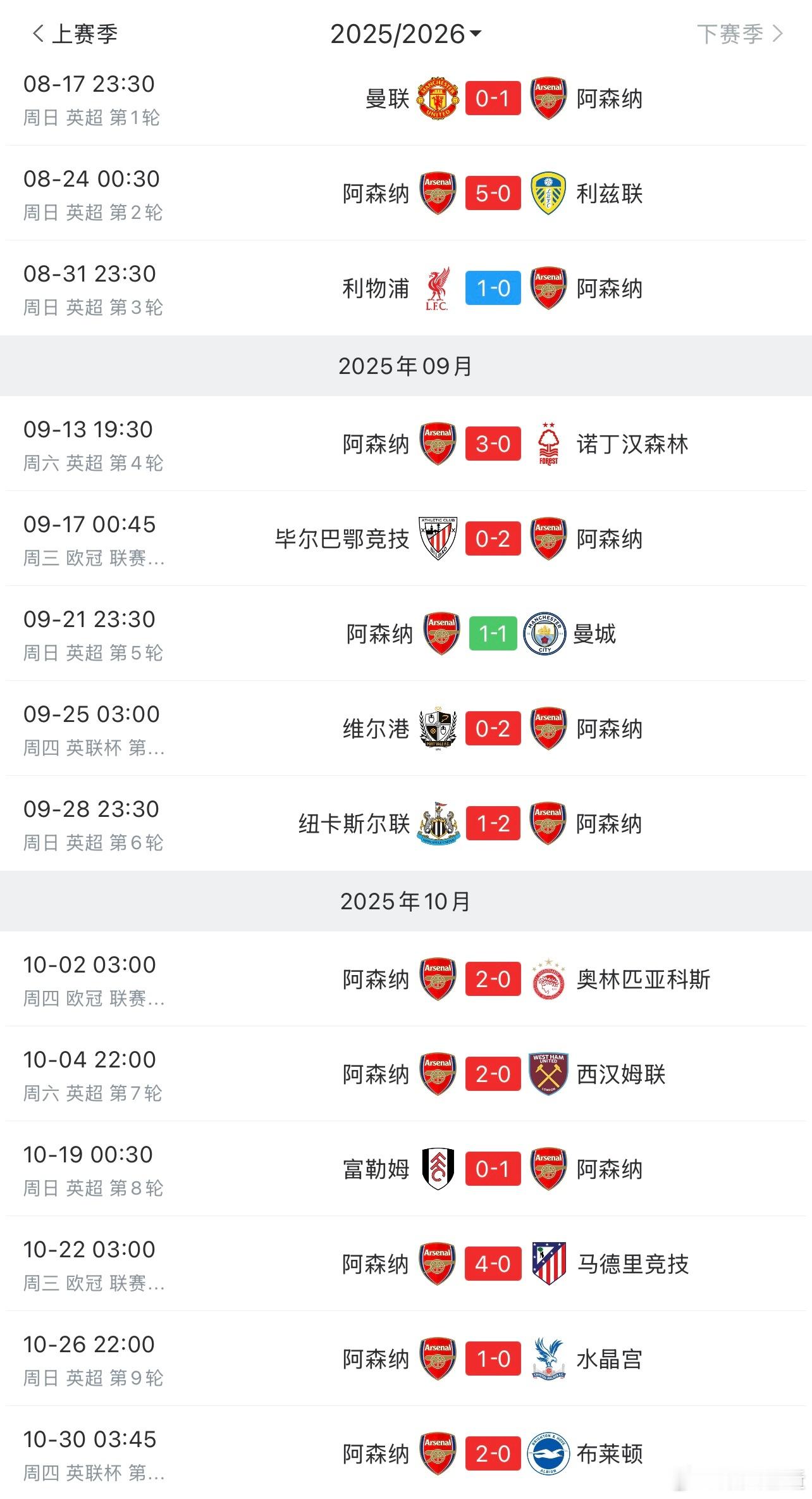Click the West Ham United badge

(x=548, y=1074)
